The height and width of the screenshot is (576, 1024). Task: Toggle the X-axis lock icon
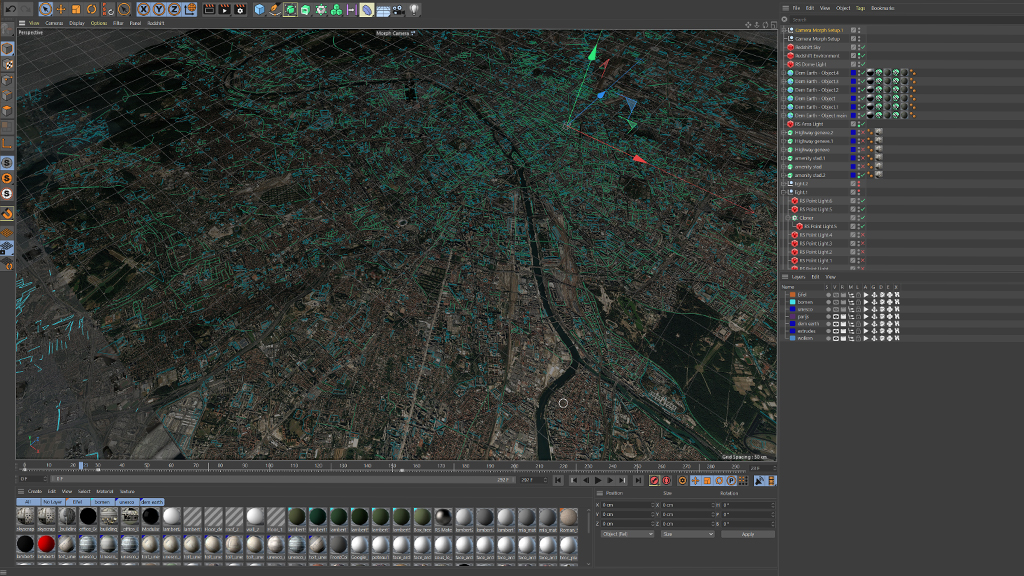pos(143,9)
